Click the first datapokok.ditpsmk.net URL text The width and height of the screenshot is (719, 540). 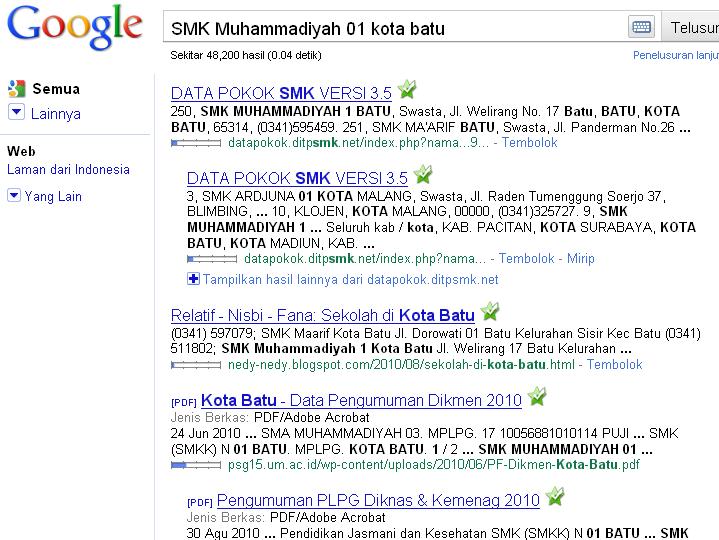pos(358,143)
